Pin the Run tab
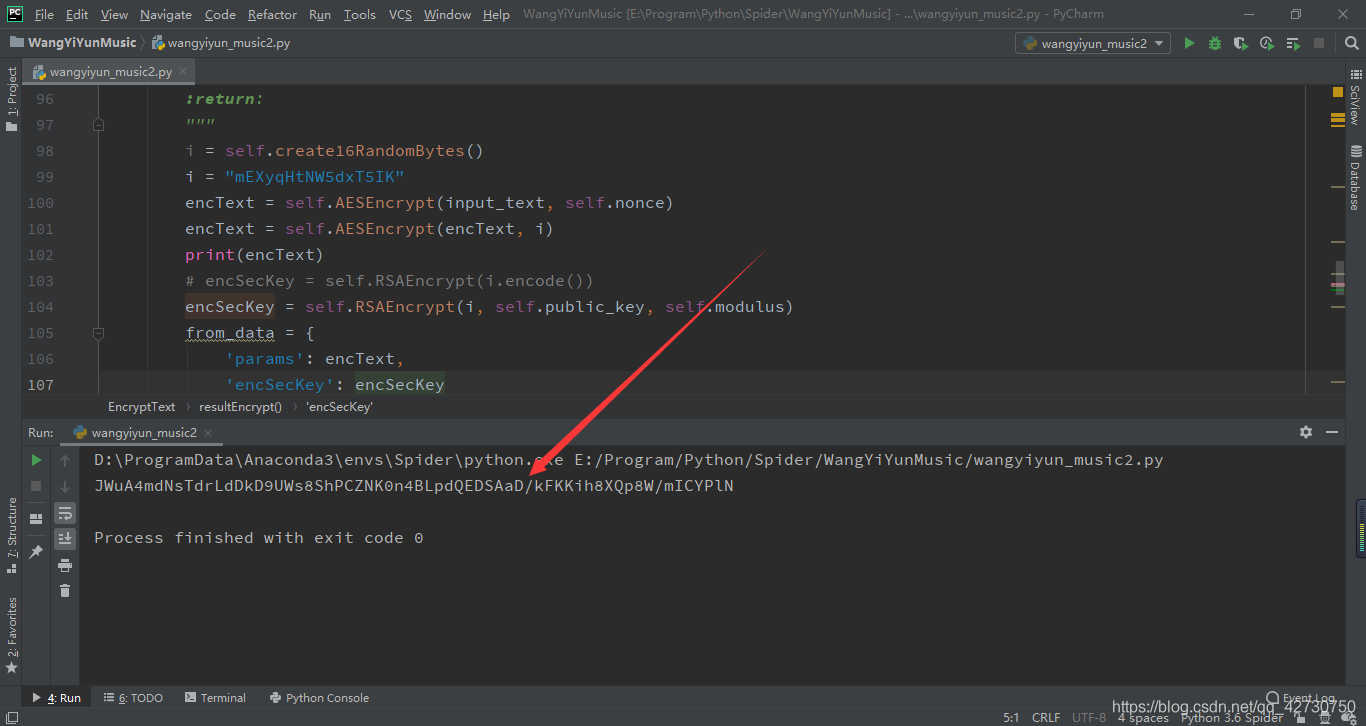1366x726 pixels. click(x=36, y=551)
